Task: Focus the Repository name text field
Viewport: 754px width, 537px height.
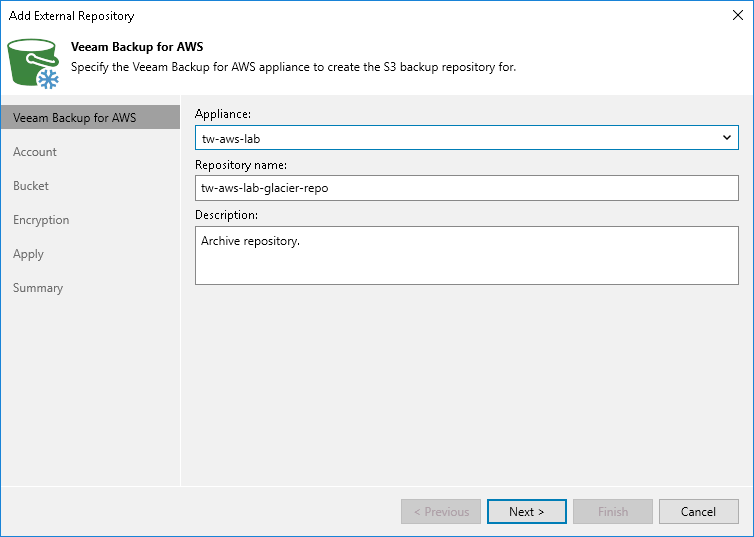Action: [466, 188]
